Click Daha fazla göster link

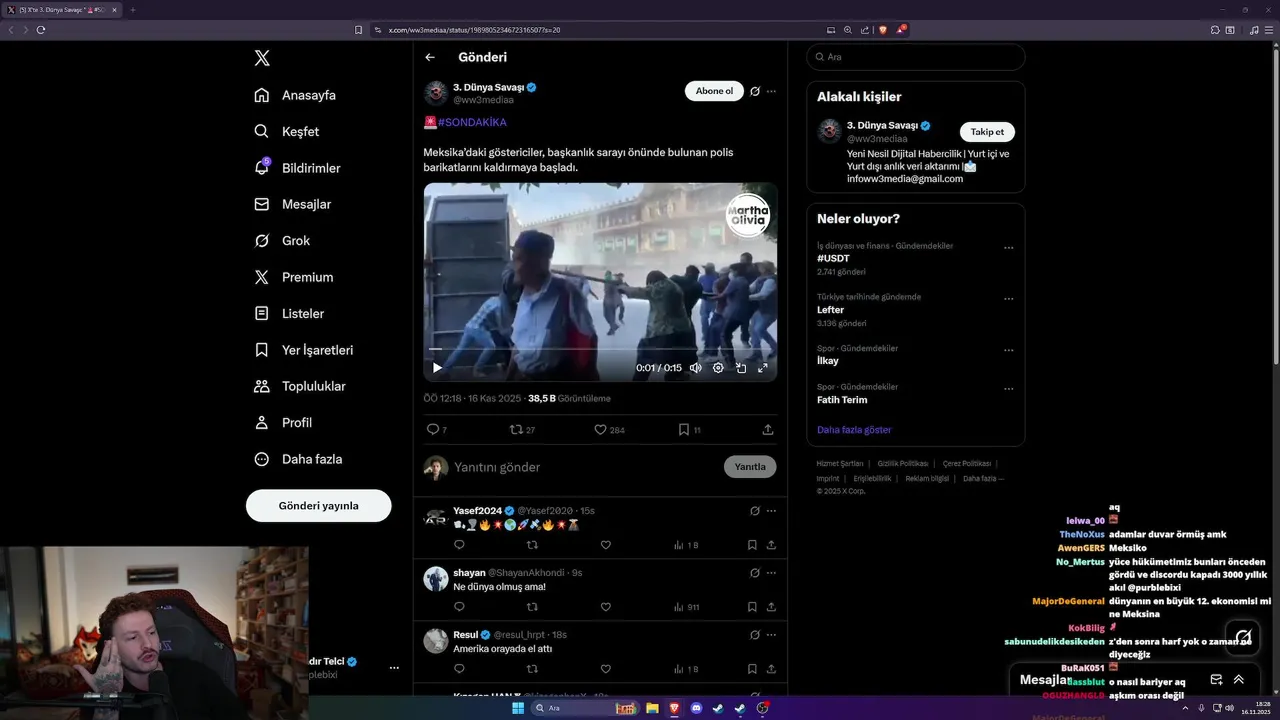click(x=854, y=430)
